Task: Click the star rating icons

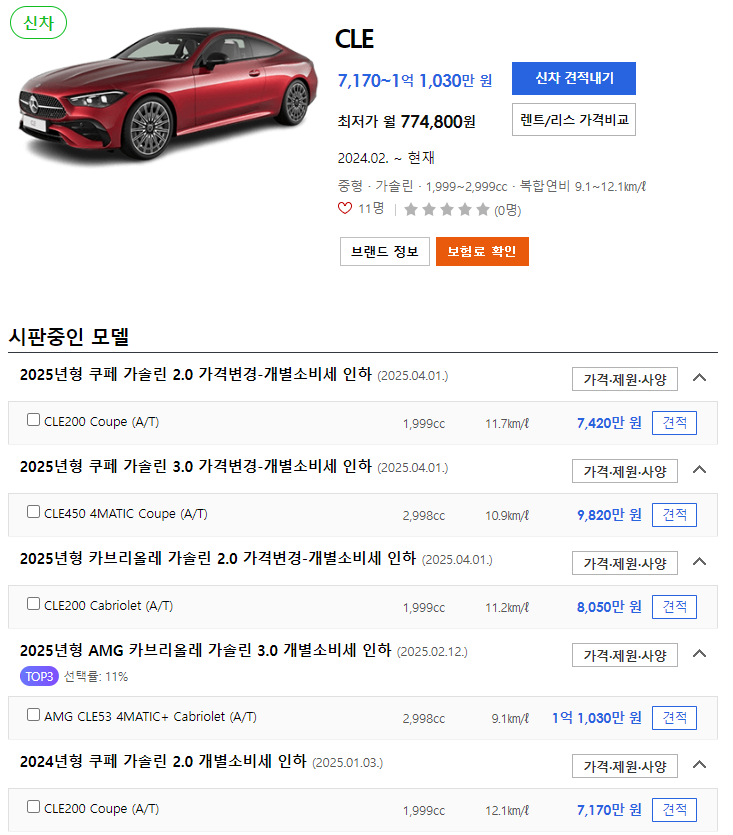Action: click(x=446, y=210)
